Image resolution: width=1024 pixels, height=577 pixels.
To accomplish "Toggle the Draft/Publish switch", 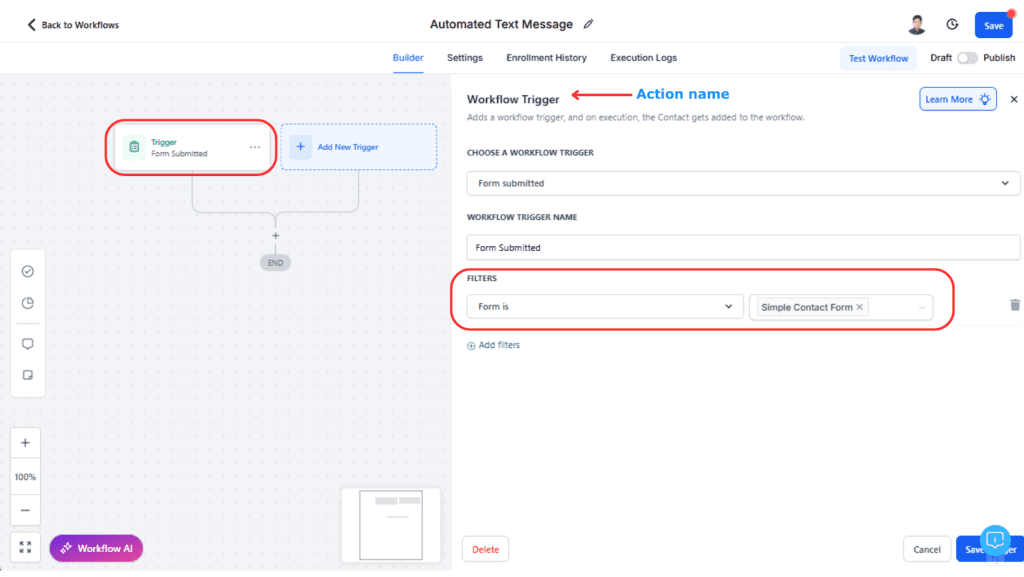I will pos(966,58).
